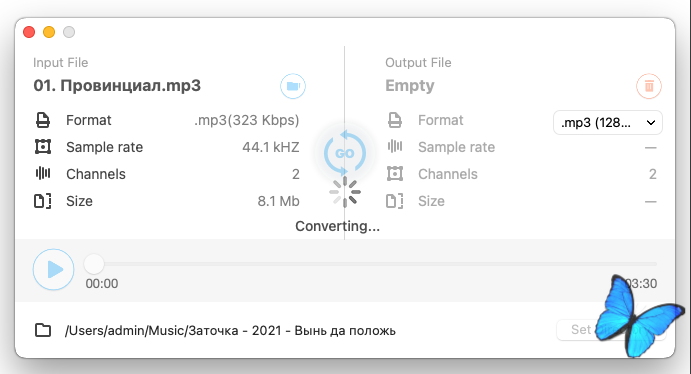This screenshot has height=374, width=691.
Task: Click the red trash delete output icon
Action: click(649, 86)
